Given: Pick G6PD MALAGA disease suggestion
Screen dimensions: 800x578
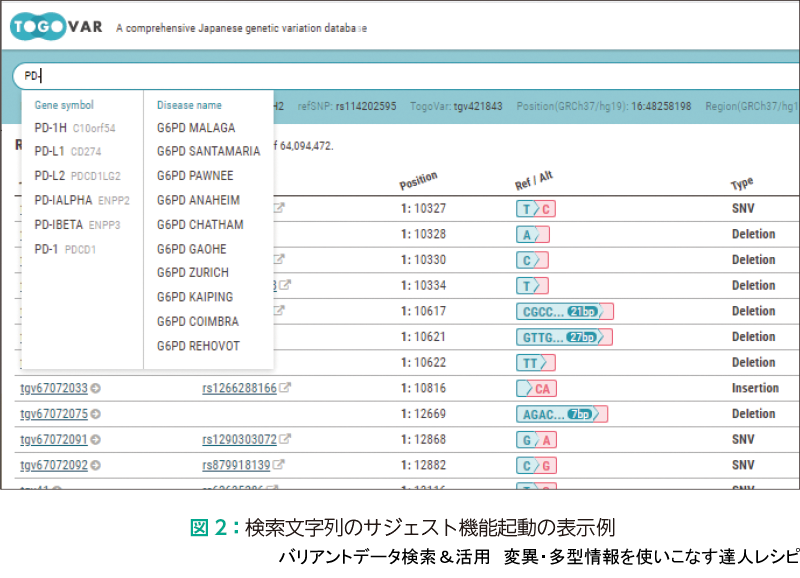Looking at the screenshot, I should click(x=196, y=128).
